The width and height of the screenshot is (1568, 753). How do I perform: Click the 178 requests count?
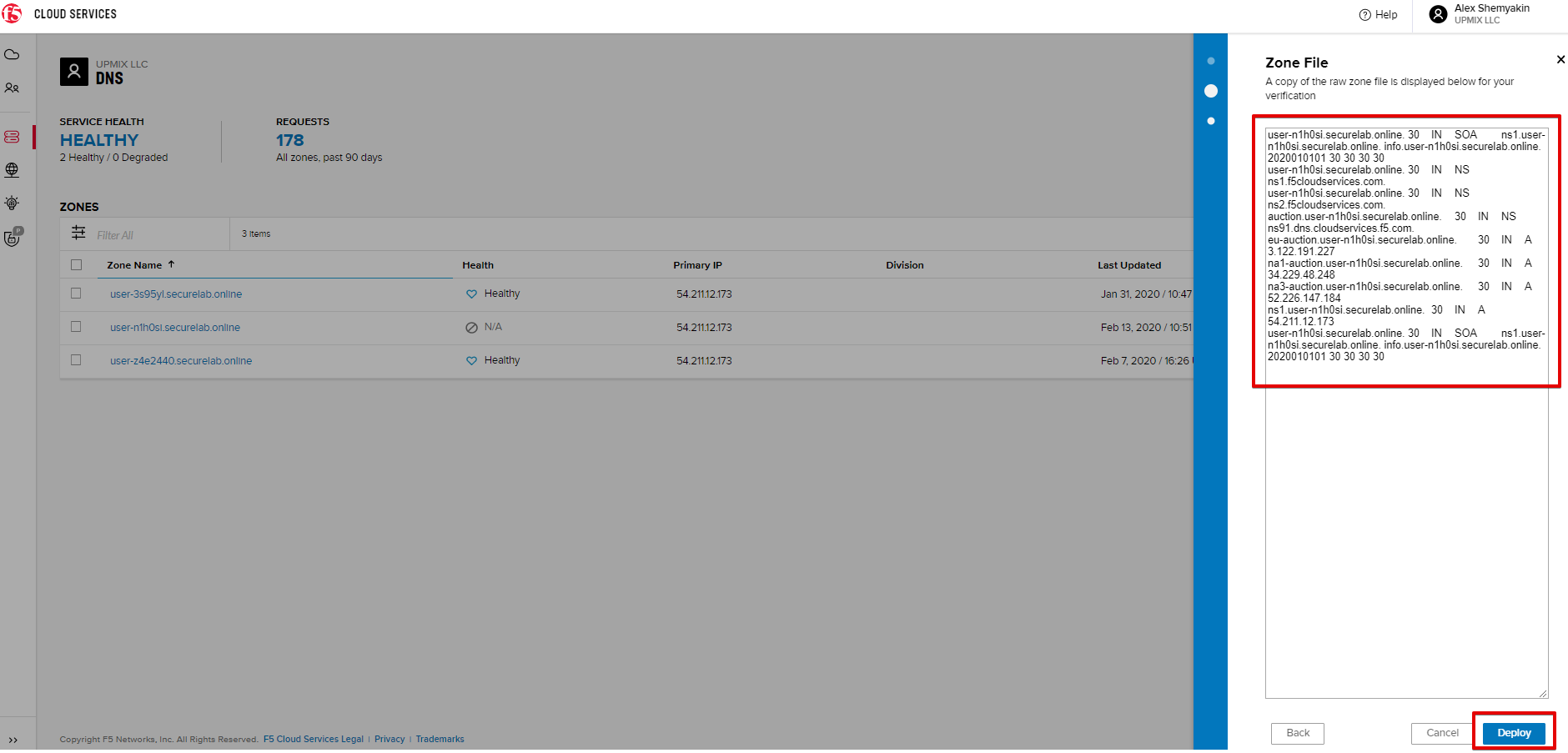[290, 140]
